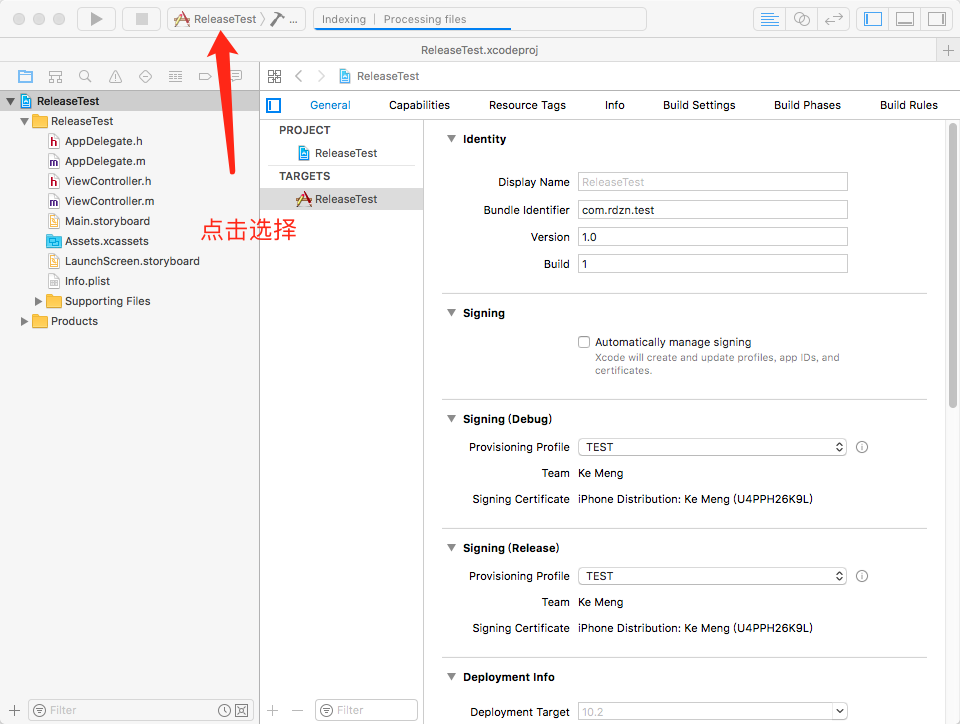Open the Debug navigator

(175, 77)
